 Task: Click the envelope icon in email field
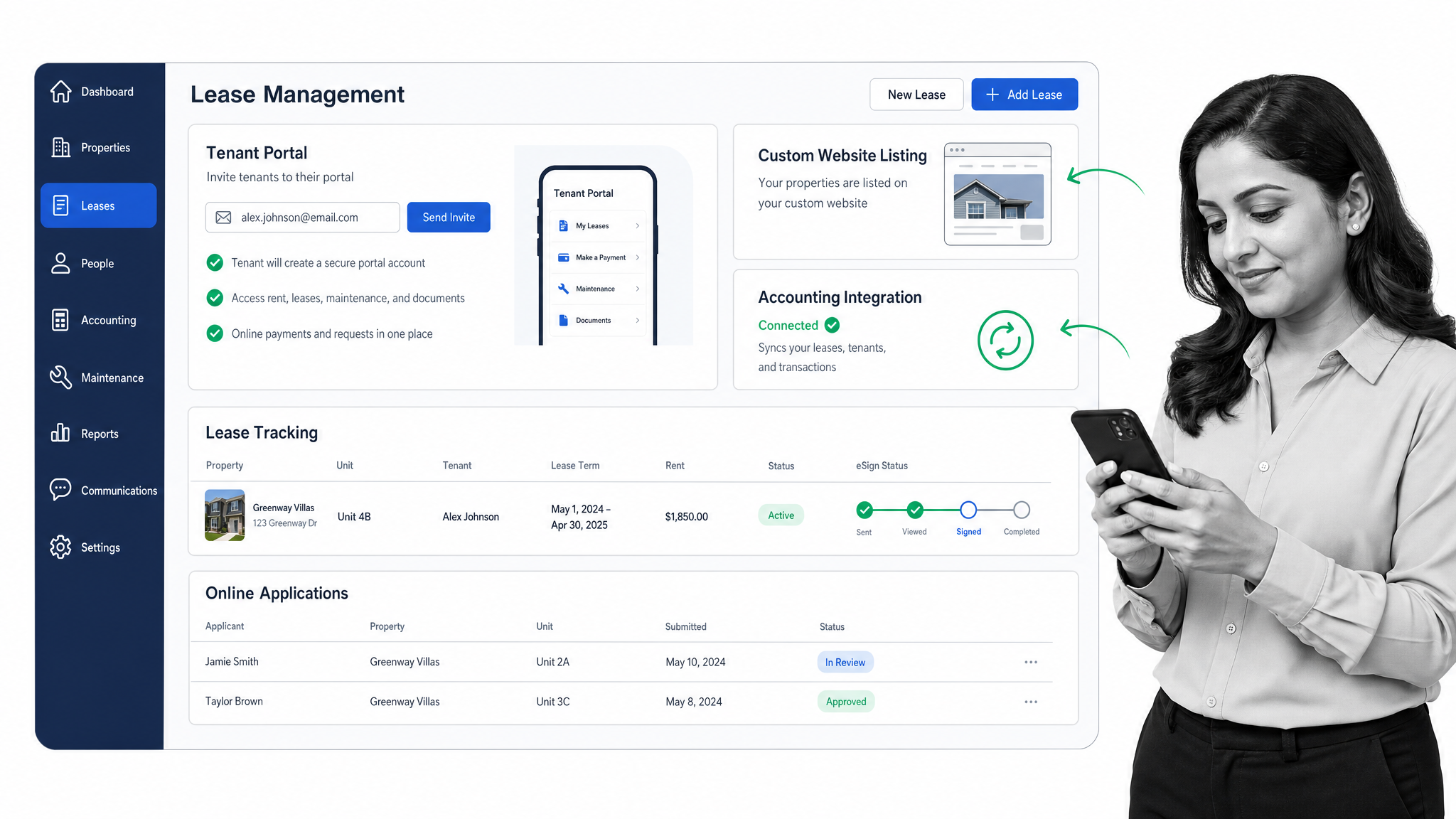[x=223, y=218]
